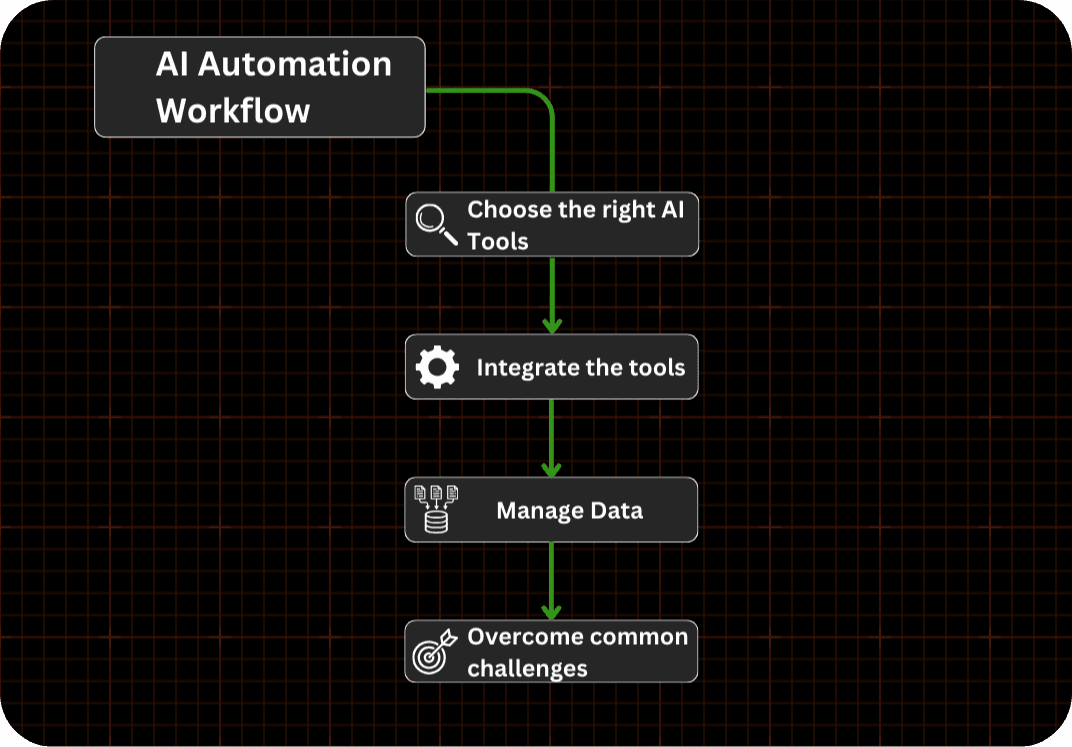Select the AI Automation Workflow title box

click(x=260, y=87)
